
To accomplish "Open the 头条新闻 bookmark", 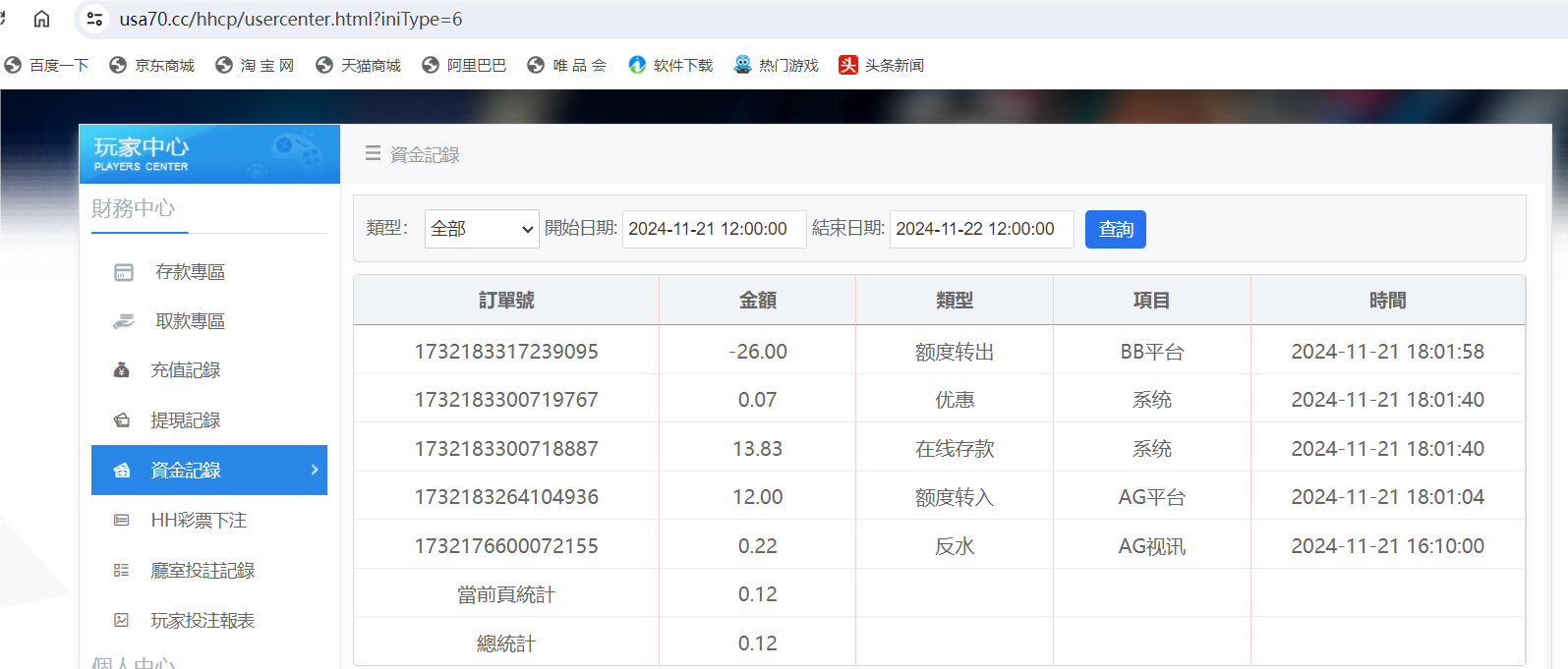I will pos(881,65).
